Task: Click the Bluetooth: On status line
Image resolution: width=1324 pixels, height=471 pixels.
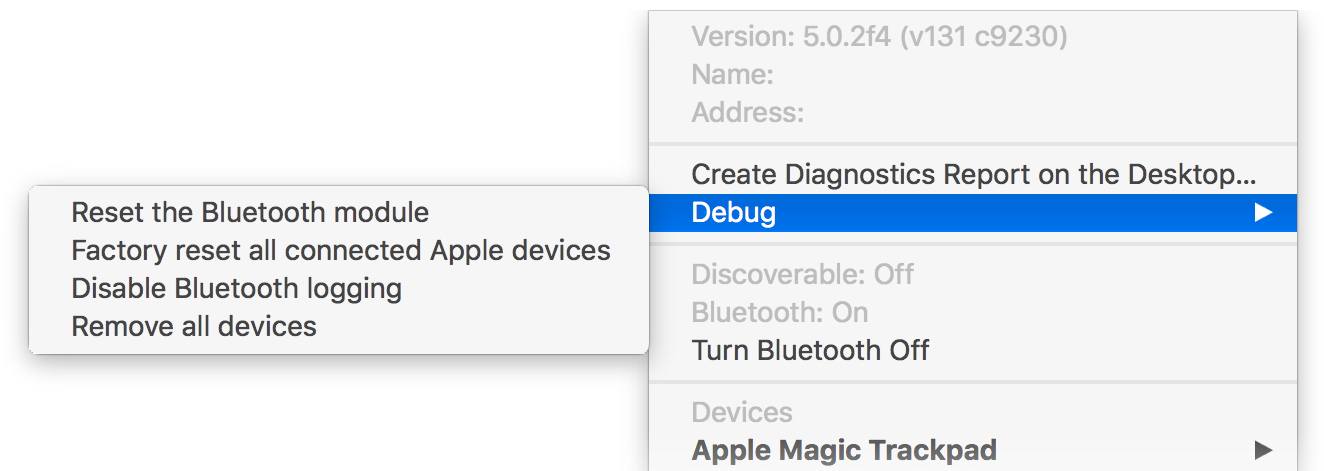Action: tap(779, 312)
